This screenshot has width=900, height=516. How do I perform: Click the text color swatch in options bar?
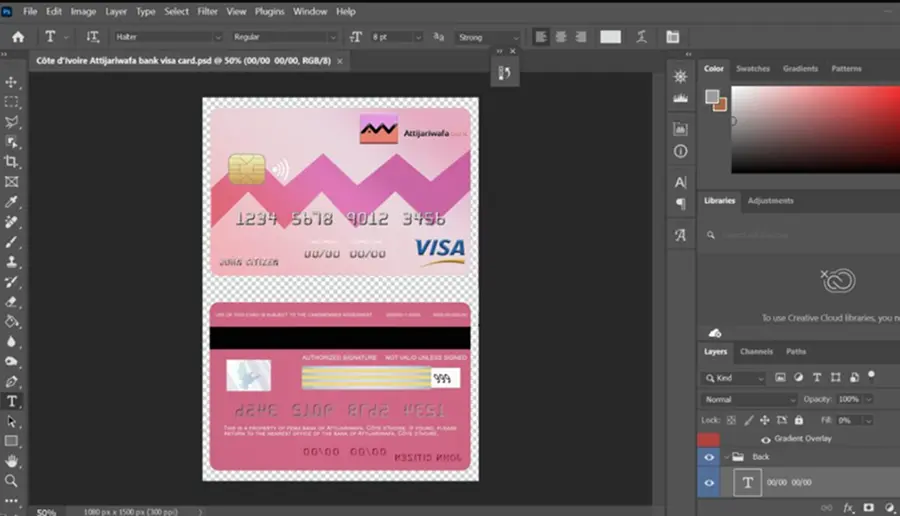click(610, 37)
